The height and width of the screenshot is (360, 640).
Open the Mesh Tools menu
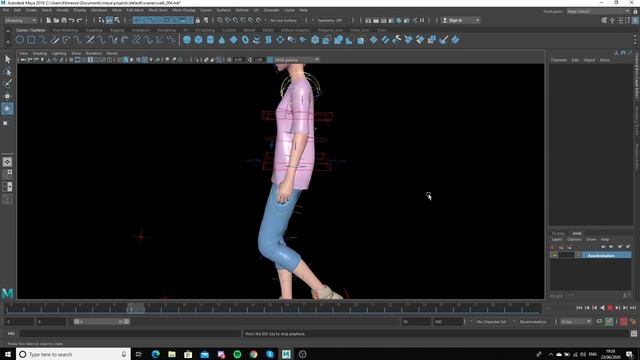[158, 10]
